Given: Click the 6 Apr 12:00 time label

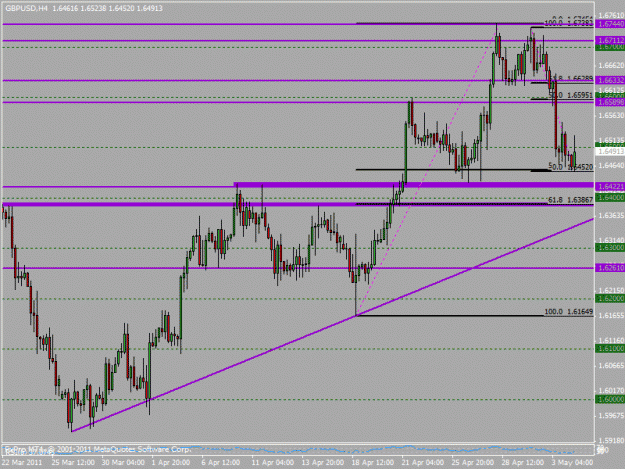Looking at the screenshot, I should pyautogui.click(x=220, y=462).
